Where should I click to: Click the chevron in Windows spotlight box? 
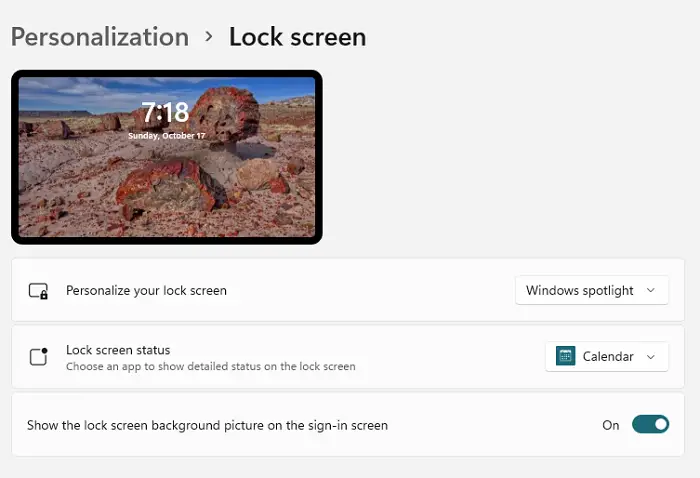(x=650, y=291)
